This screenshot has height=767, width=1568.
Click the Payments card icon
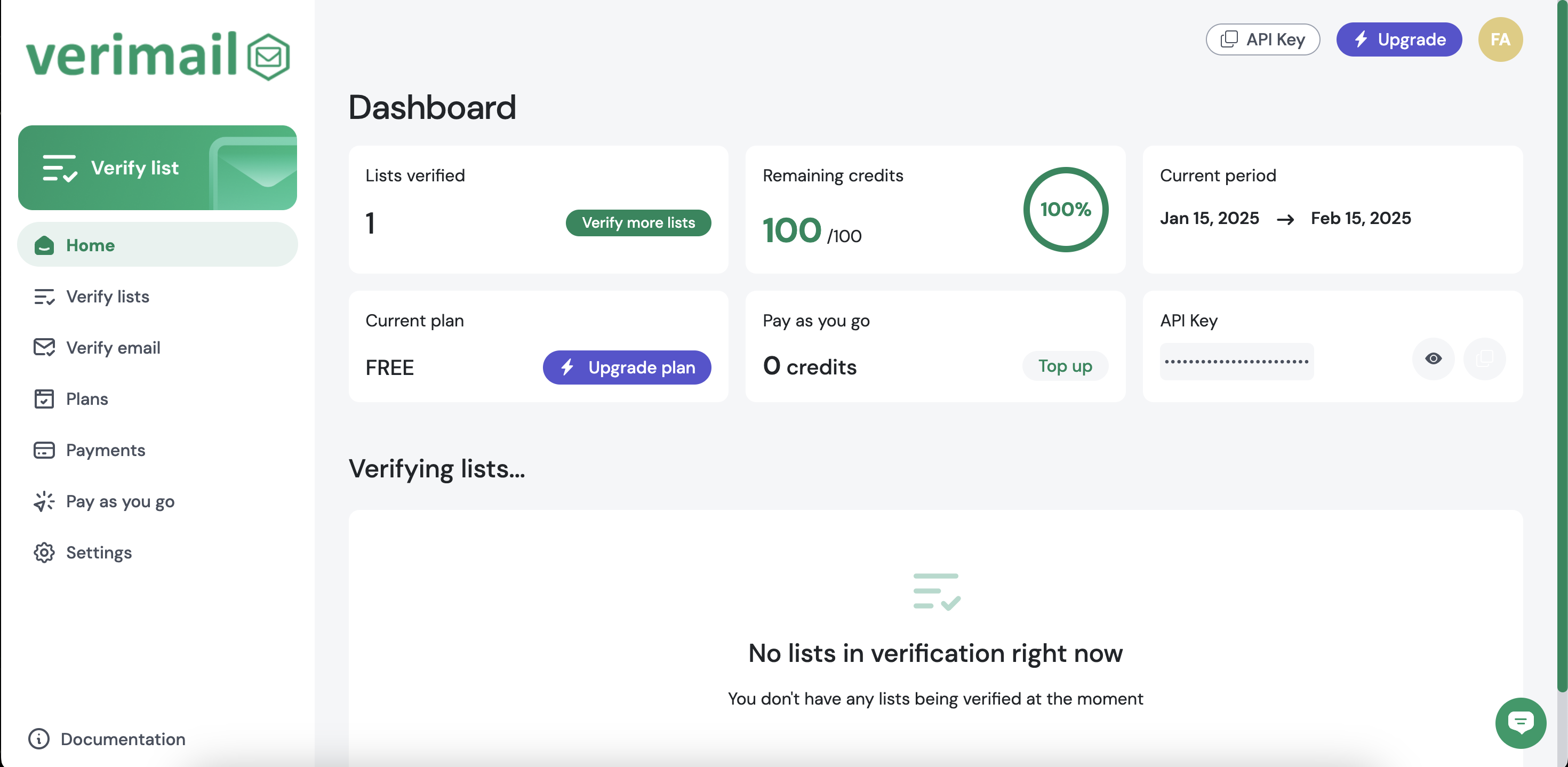(44, 450)
